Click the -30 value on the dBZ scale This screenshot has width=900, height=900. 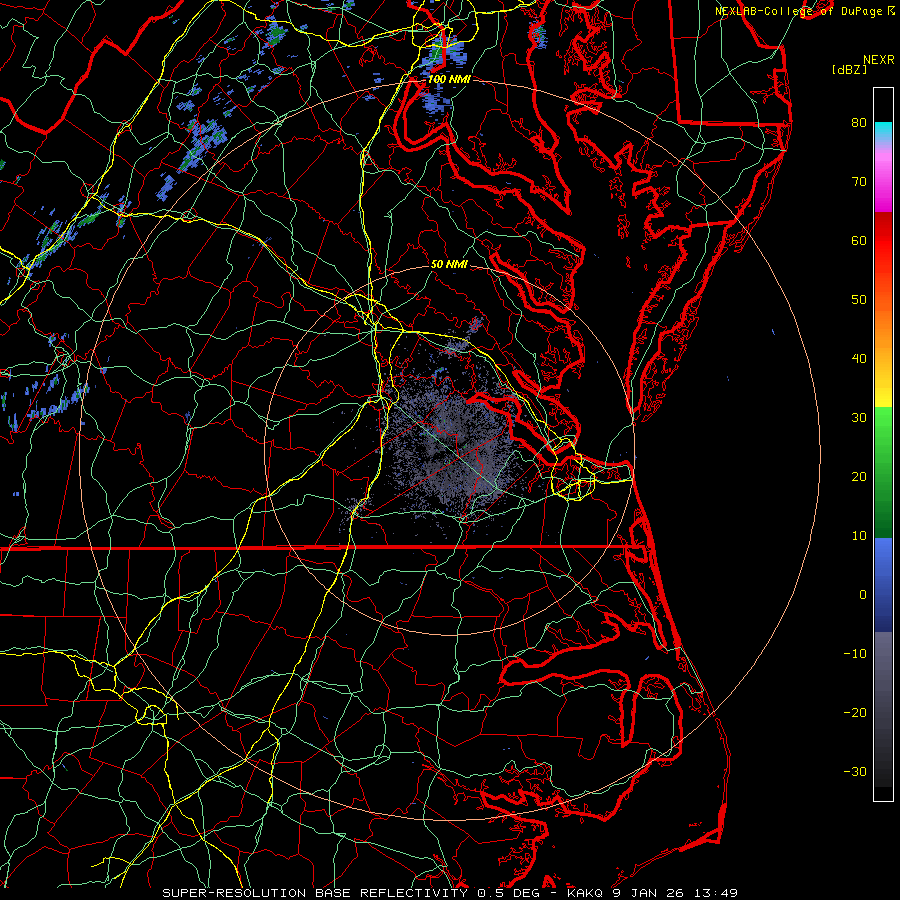pyautogui.click(x=855, y=771)
